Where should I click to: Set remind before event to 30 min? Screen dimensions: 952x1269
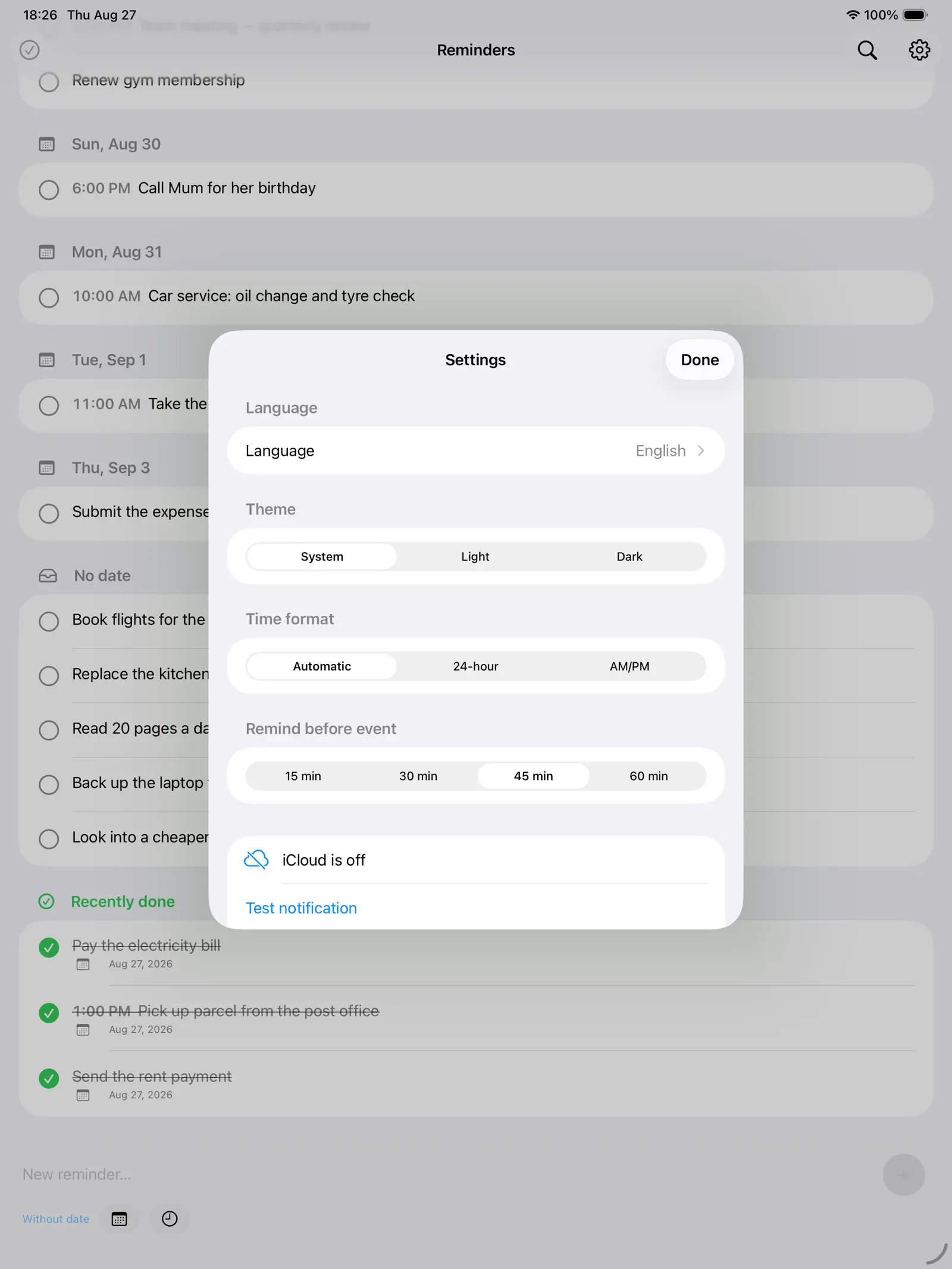pos(418,776)
